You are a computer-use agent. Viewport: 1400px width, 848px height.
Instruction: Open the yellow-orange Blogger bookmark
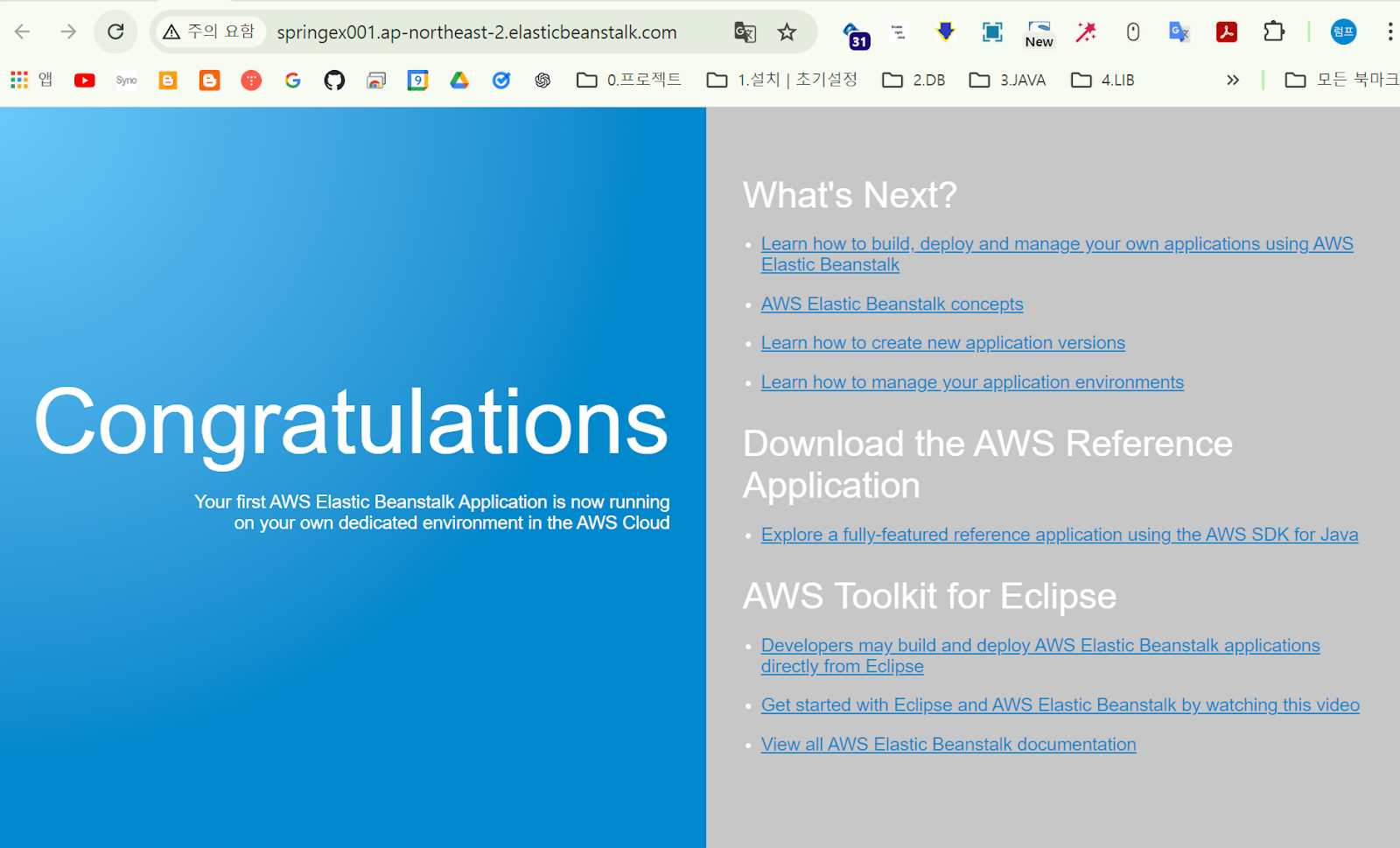pyautogui.click(x=168, y=81)
